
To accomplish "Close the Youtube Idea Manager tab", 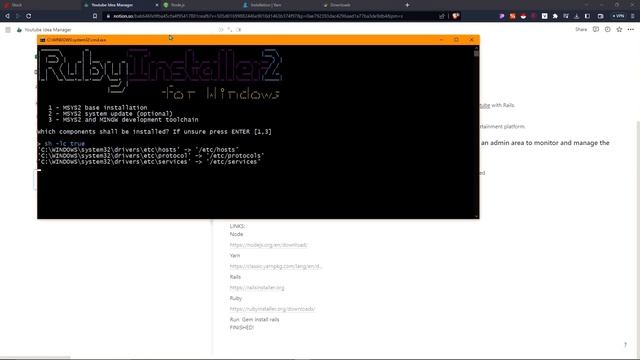I will point(157,5).
